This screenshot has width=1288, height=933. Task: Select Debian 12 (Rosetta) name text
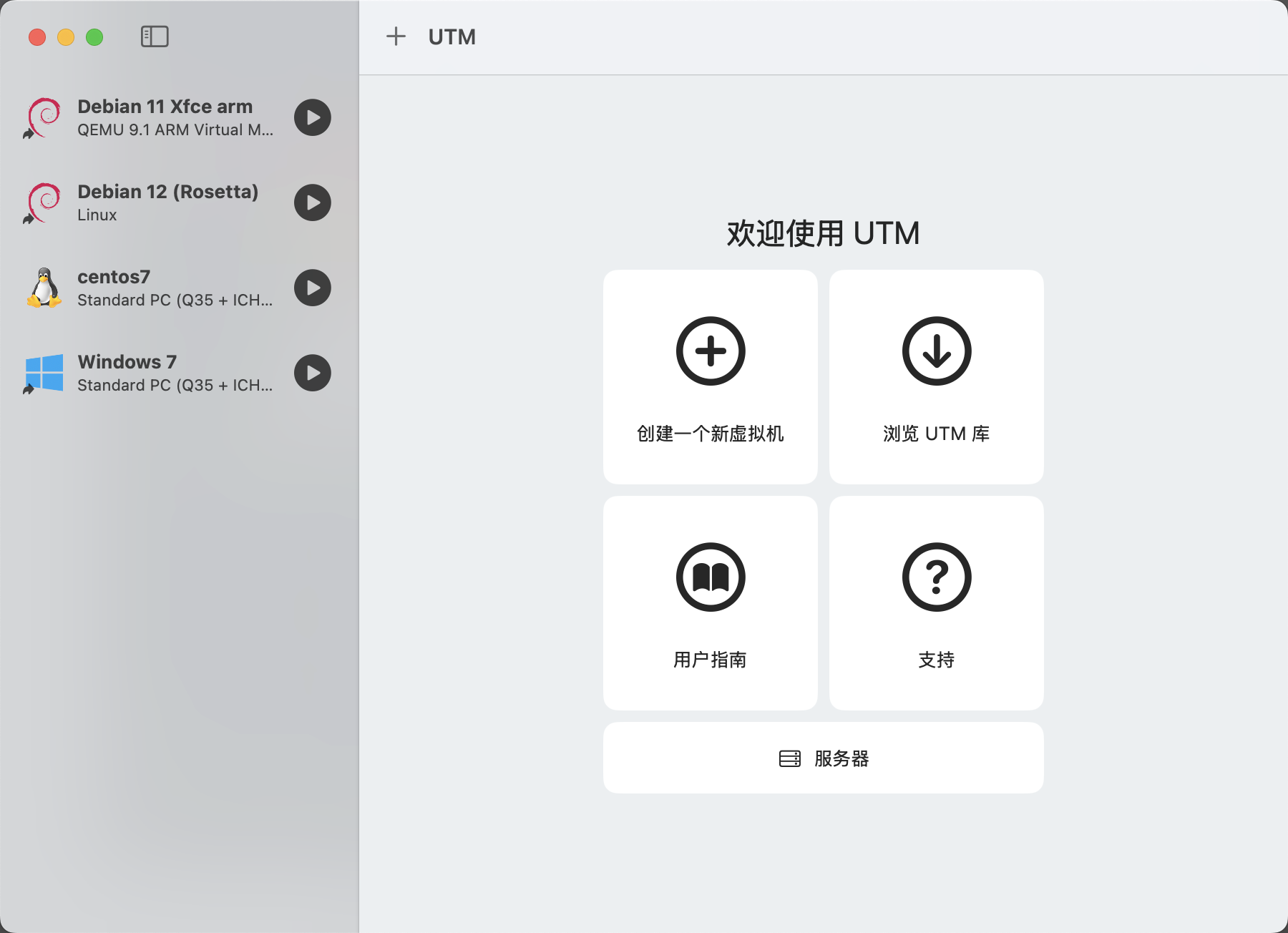[167, 192]
